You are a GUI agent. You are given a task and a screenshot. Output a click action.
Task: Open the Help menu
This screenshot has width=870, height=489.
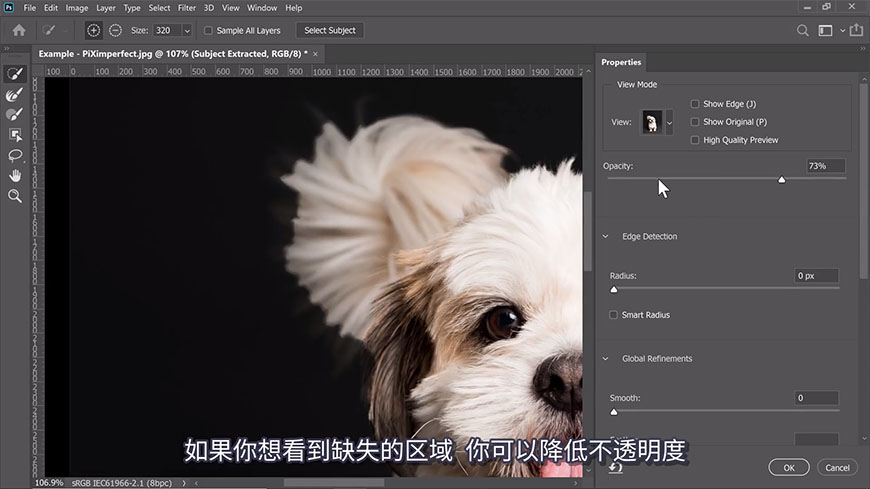pyautogui.click(x=294, y=8)
